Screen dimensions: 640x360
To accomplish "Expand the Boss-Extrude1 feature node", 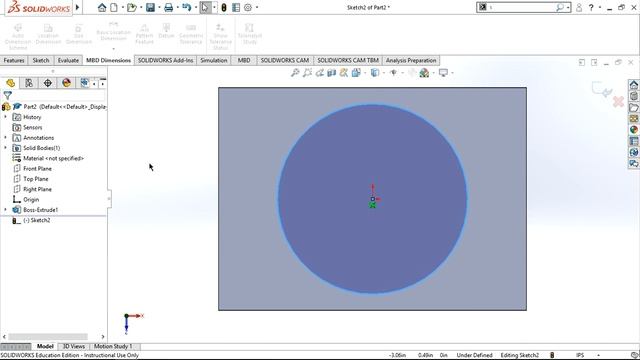I will (5, 209).
